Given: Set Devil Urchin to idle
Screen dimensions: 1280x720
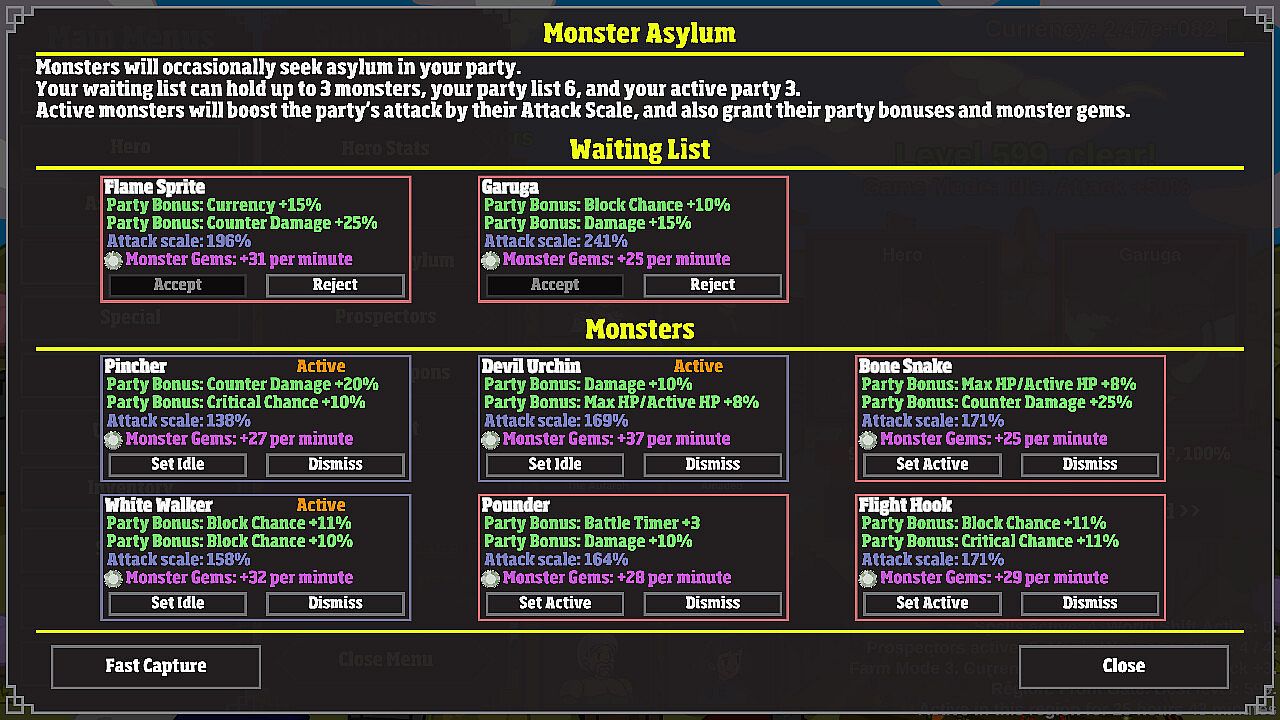Looking at the screenshot, I should [554, 465].
